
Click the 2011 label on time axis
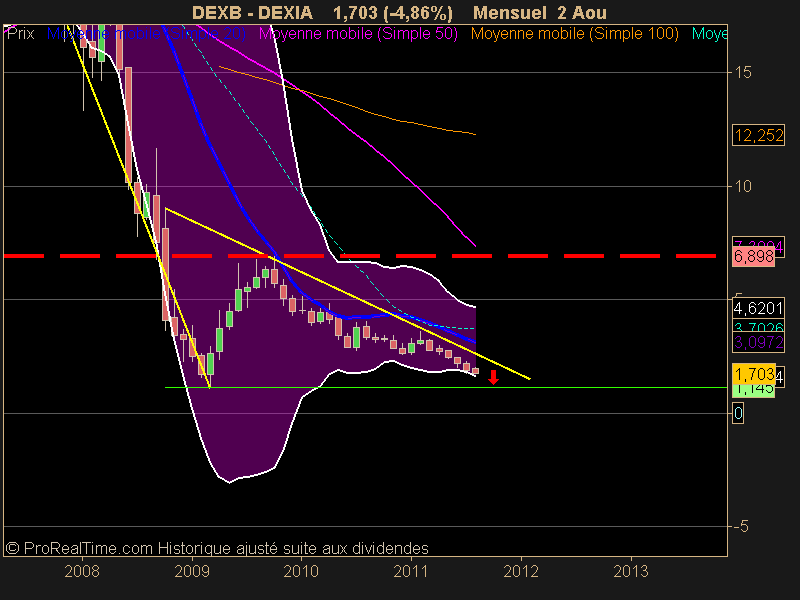click(411, 571)
